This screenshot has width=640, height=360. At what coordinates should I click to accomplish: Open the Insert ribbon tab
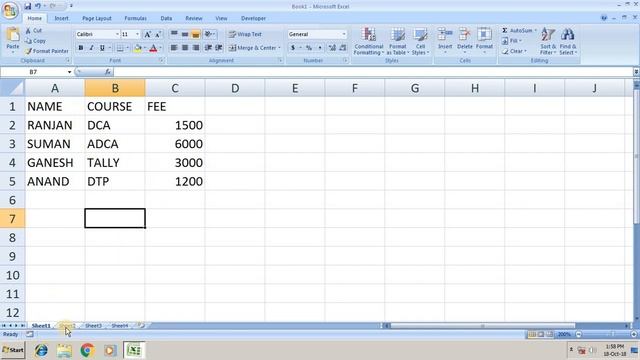point(62,18)
